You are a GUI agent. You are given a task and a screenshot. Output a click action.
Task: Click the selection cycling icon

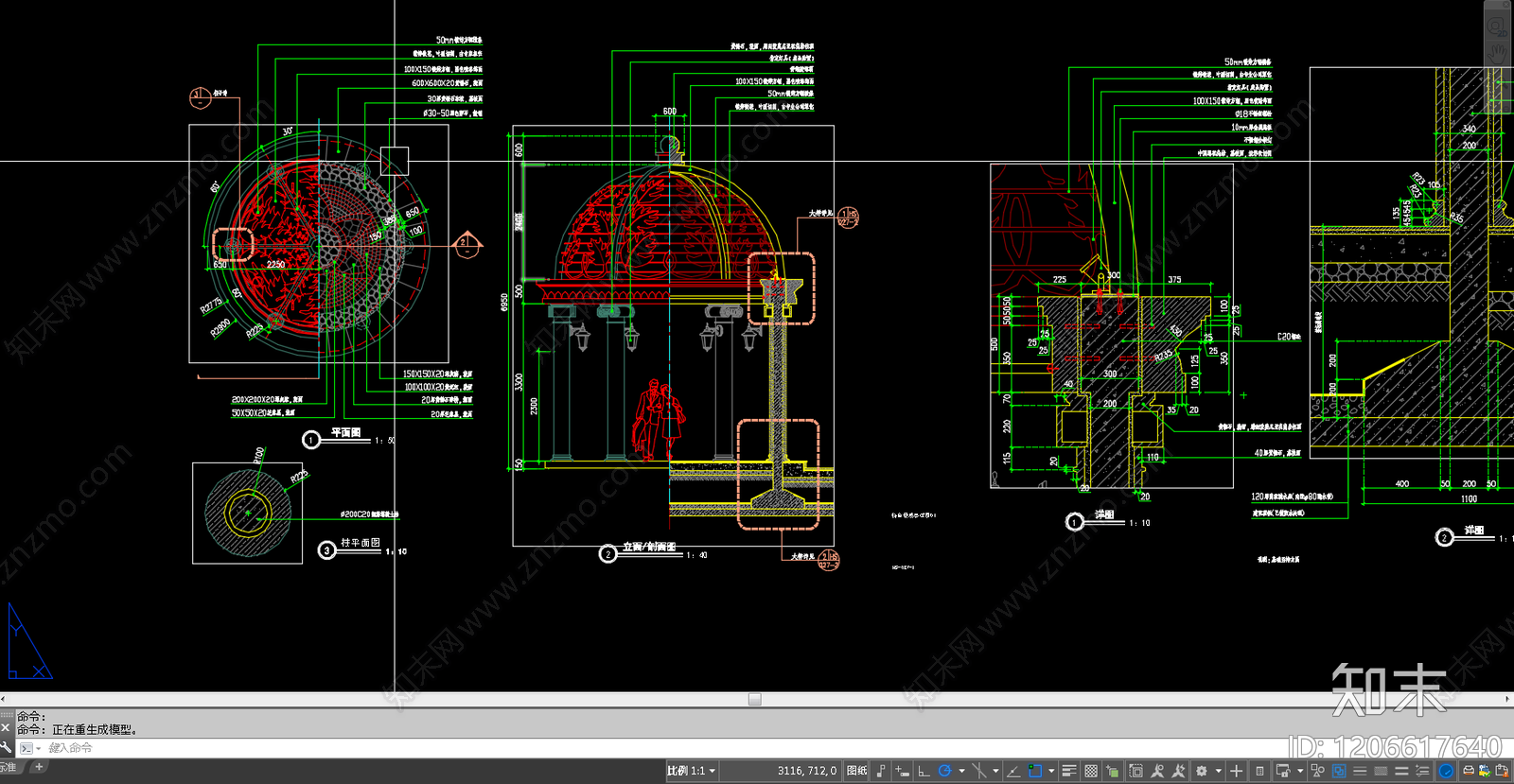[x=1113, y=771]
